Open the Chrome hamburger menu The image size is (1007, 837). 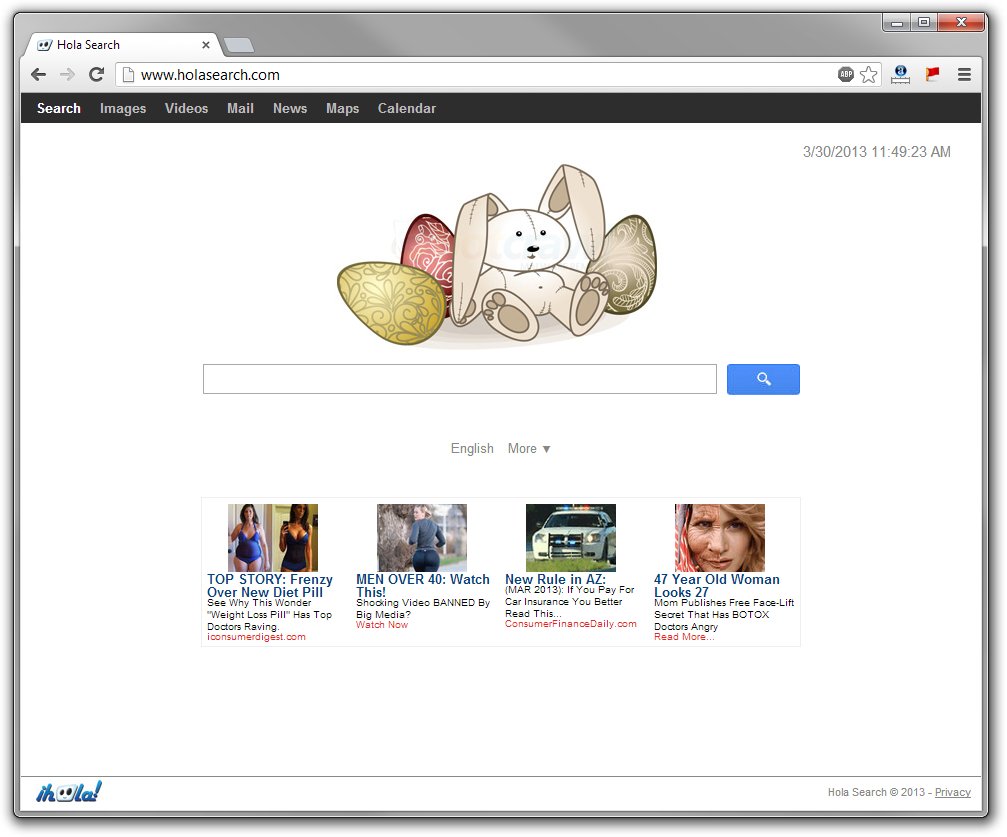(x=964, y=75)
